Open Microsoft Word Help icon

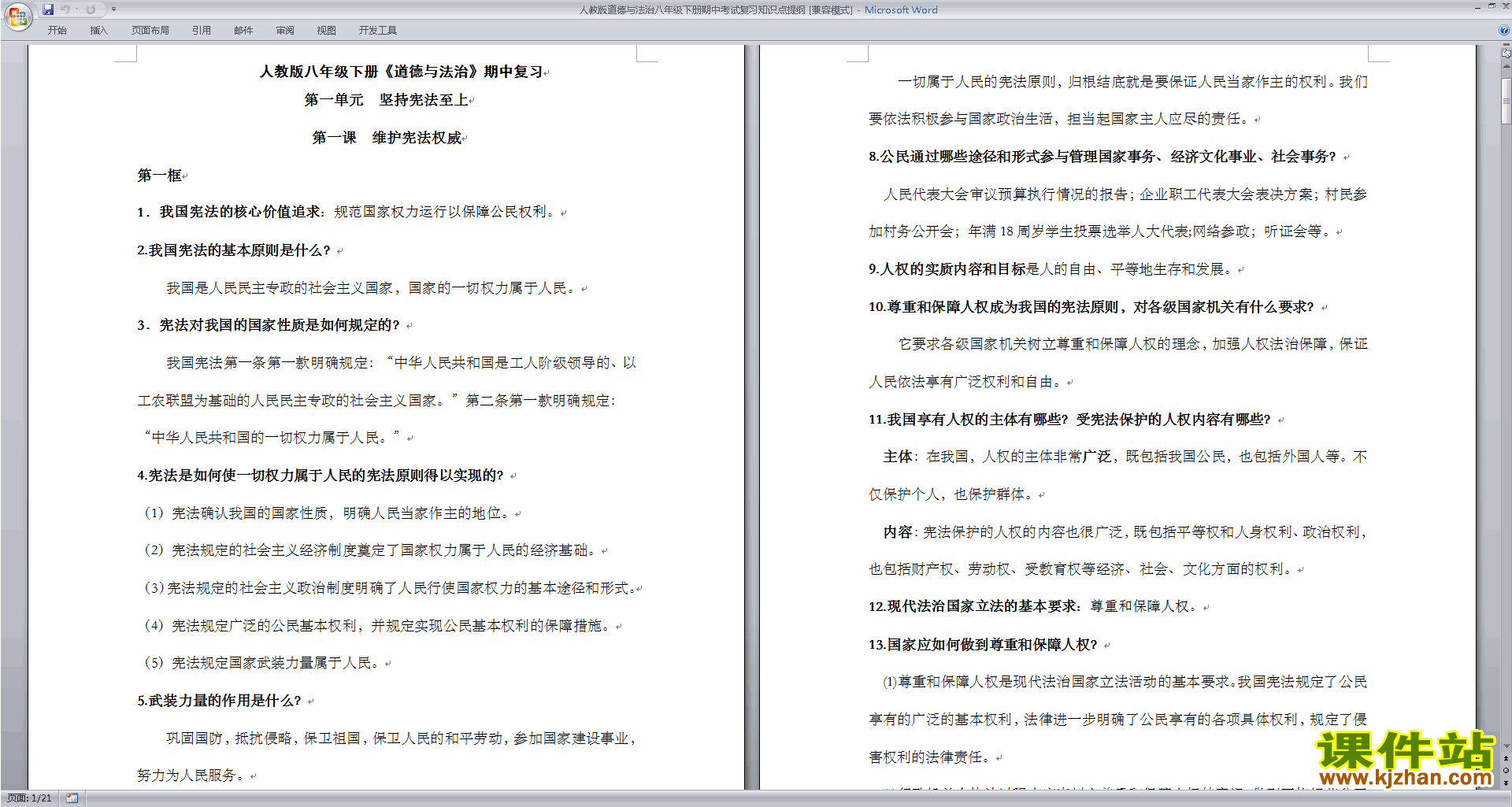1504,31
